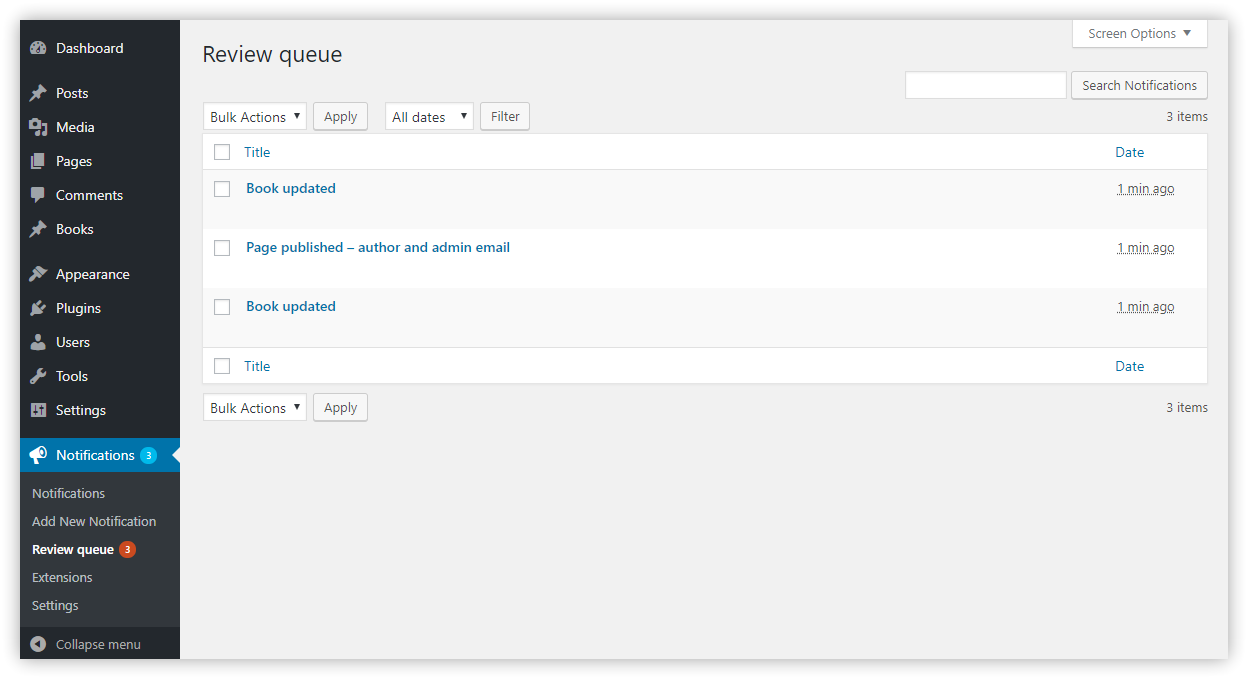This screenshot has height=679, width=1248.
Task: Click the Dashboard gauge icon
Action: pos(38,48)
